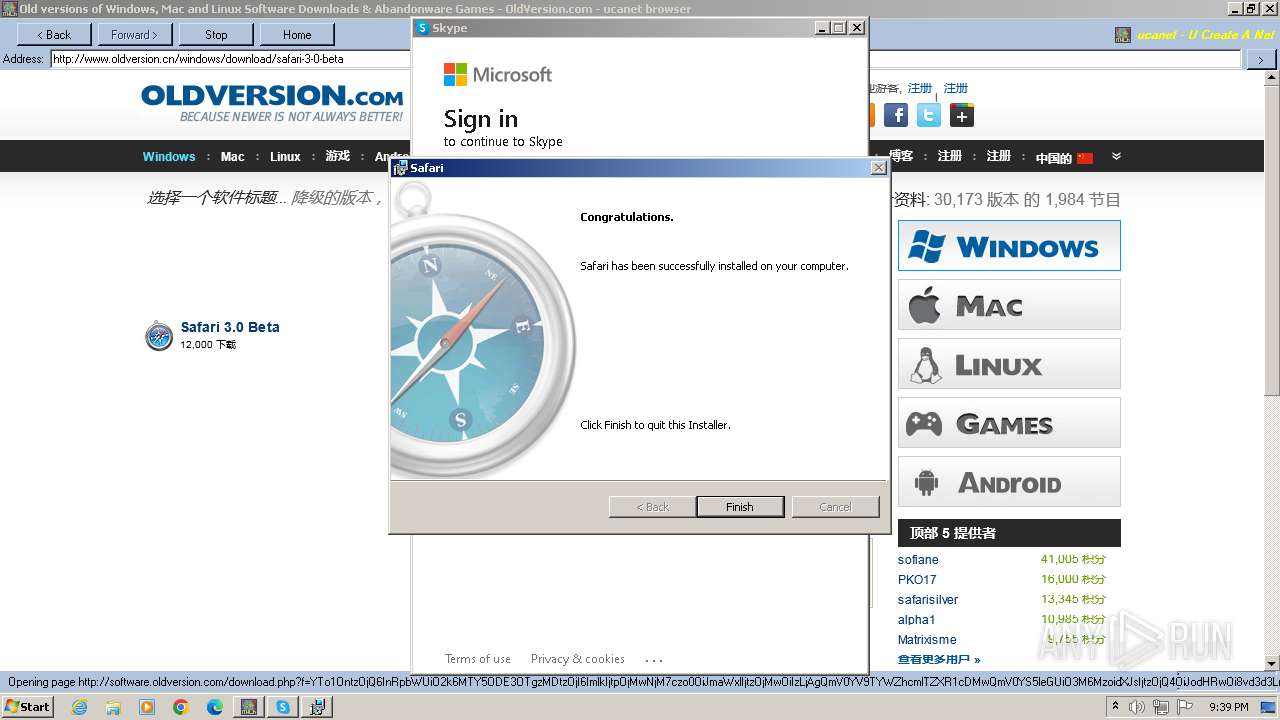Click the browser Back button
The height and width of the screenshot is (720, 1280).
[x=54, y=34]
